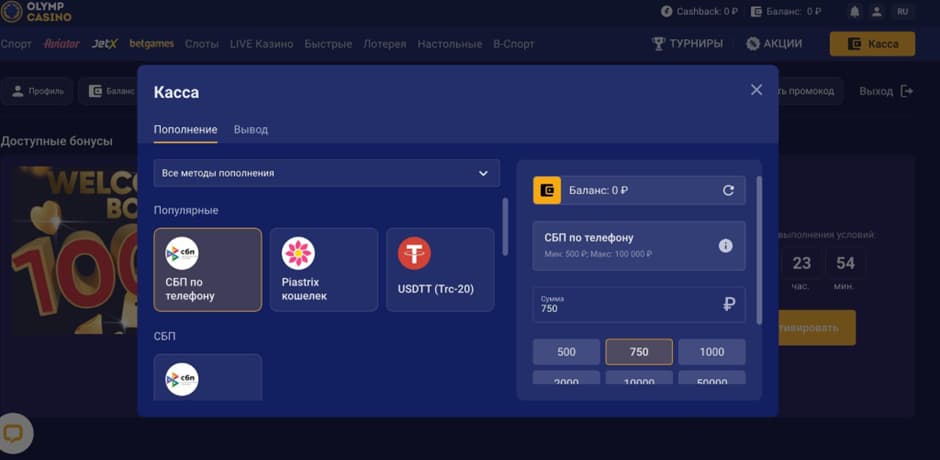This screenshot has height=460, width=940.
Task: Expand Все методы пополнения dropdown
Action: [x=326, y=173]
